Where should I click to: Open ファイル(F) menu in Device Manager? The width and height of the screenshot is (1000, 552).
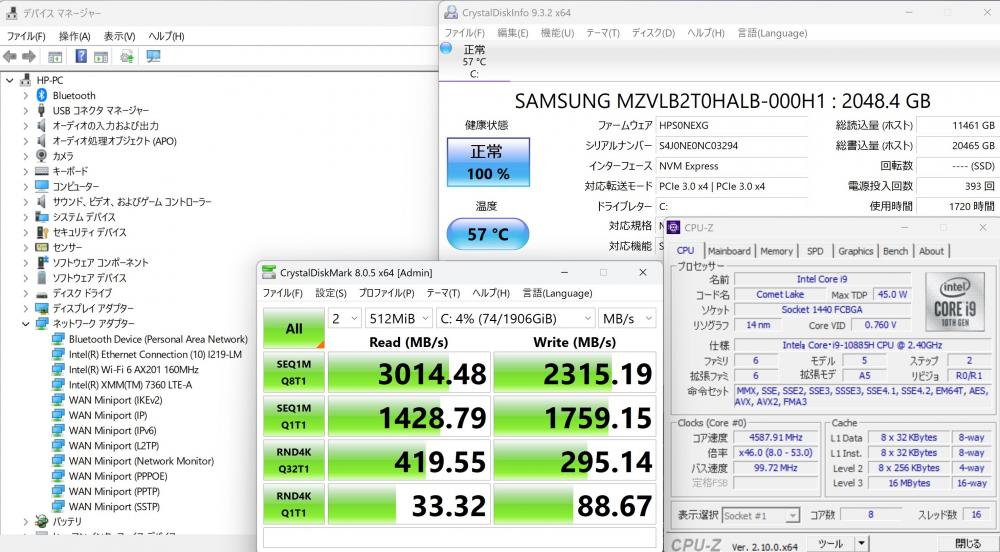click(26, 36)
